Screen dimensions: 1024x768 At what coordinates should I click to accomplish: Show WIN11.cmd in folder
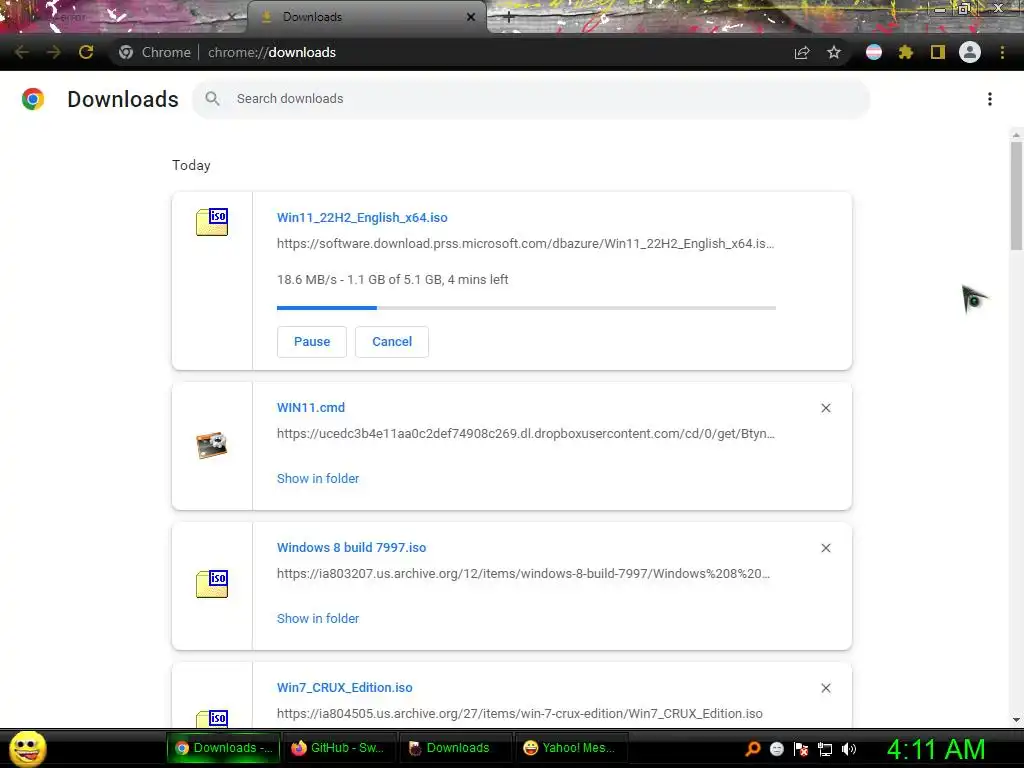318,479
